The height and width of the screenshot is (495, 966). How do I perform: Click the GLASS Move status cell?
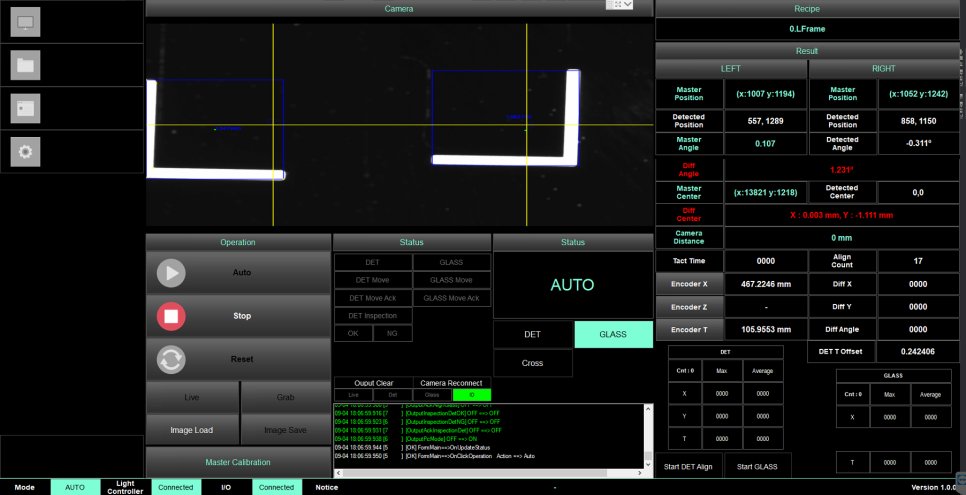(x=452, y=280)
